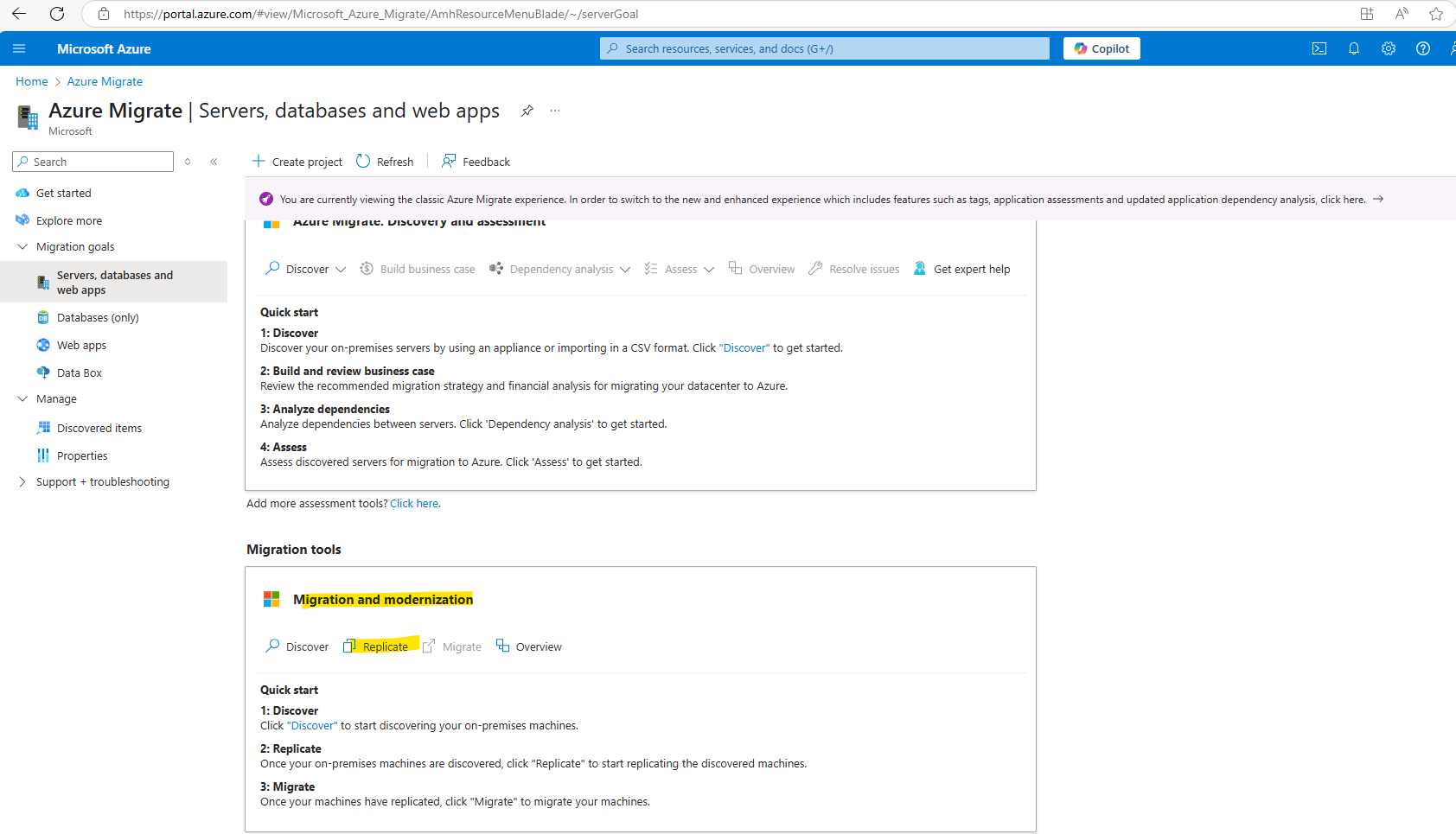Screen dimensions: 1456x834
Task: View site information lock icon
Action: [104, 14]
